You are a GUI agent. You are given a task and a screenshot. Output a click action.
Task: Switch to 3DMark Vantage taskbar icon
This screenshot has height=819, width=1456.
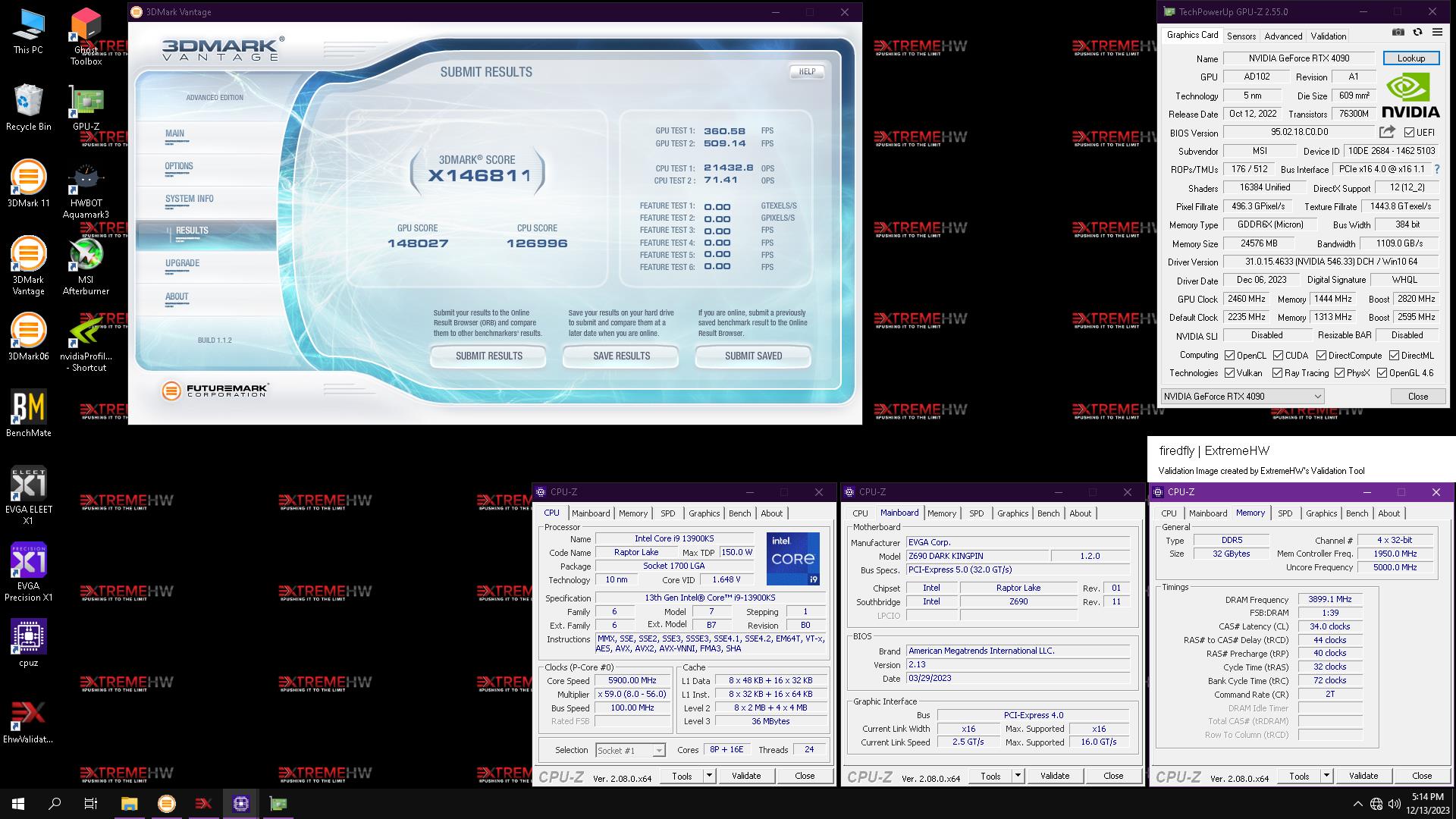click(x=166, y=804)
